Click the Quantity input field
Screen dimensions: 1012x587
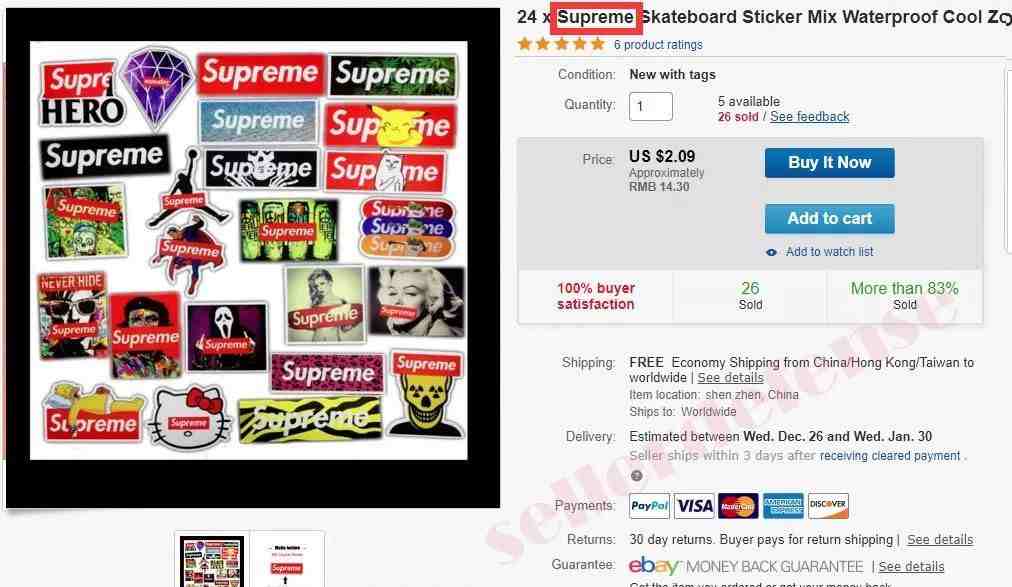pyautogui.click(x=651, y=106)
